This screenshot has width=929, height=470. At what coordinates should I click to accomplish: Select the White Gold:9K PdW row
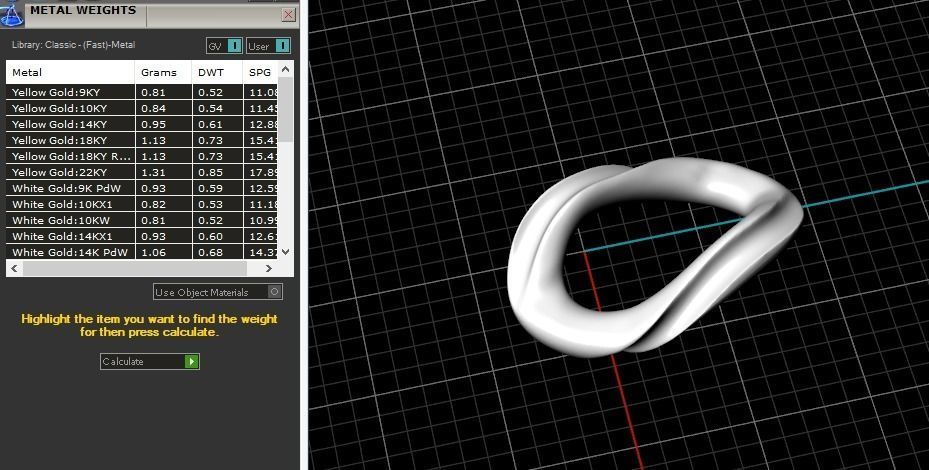coord(142,188)
